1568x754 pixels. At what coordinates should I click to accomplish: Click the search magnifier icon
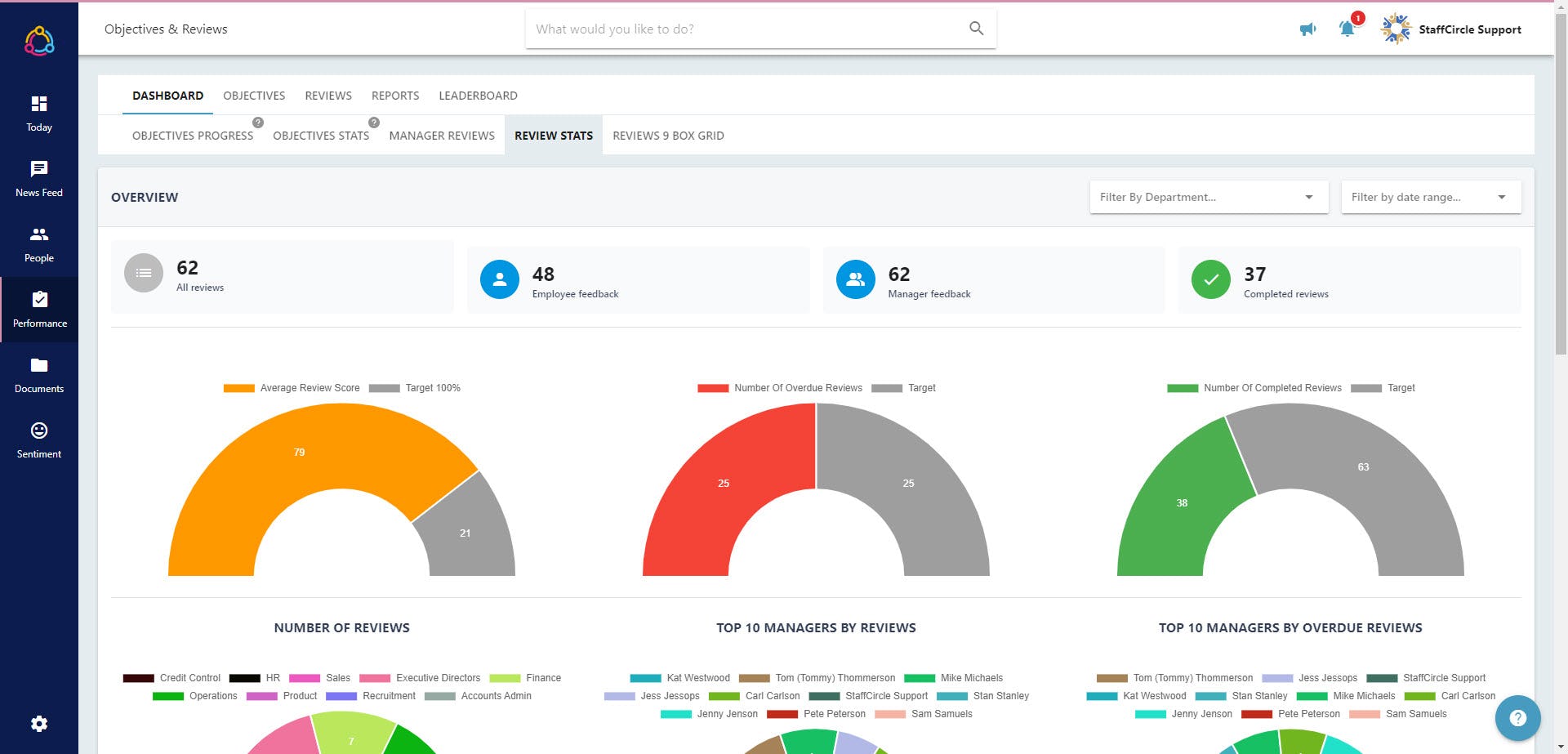point(976,29)
